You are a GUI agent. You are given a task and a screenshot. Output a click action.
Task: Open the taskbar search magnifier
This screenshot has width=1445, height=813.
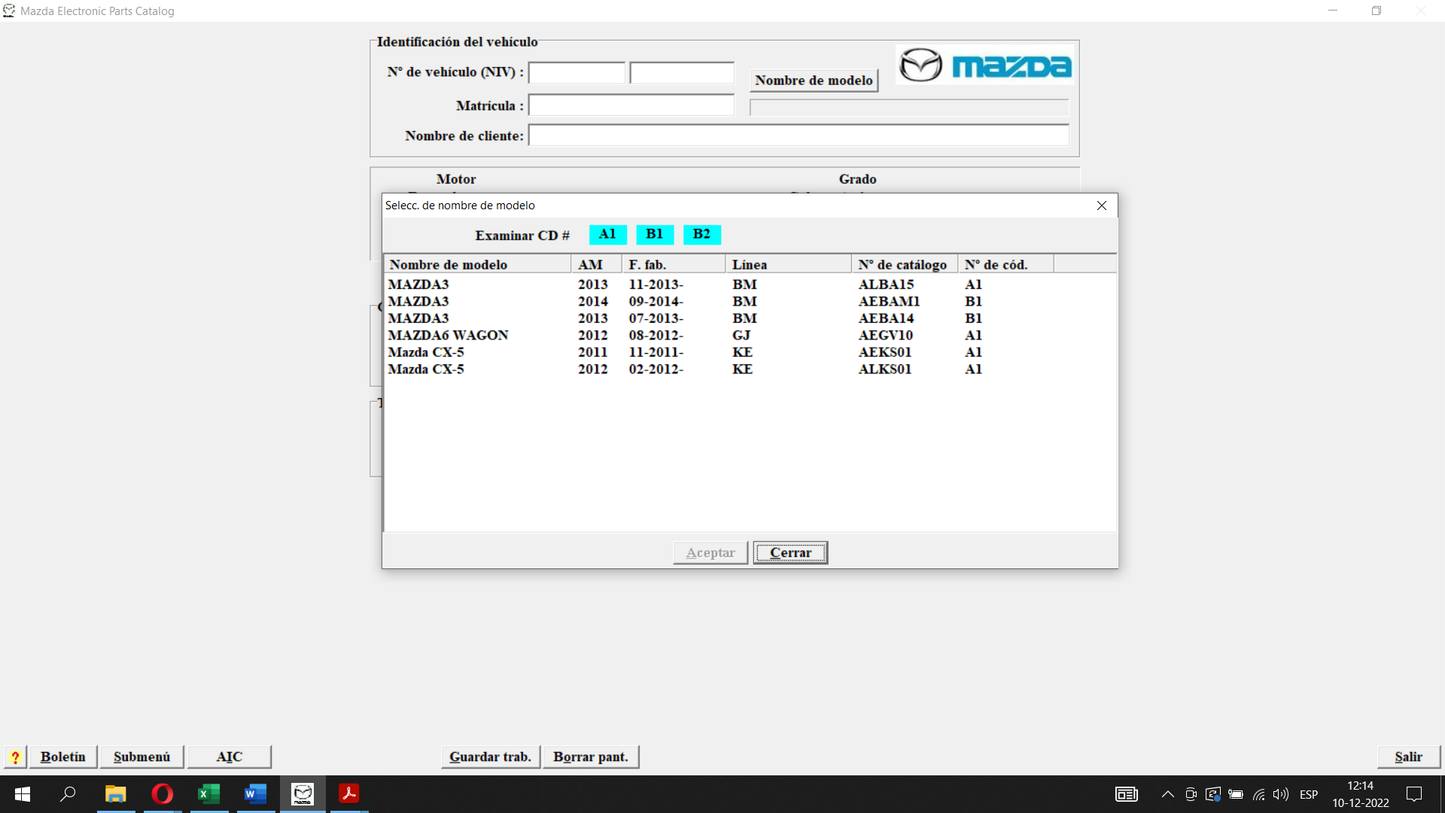pyautogui.click(x=68, y=794)
